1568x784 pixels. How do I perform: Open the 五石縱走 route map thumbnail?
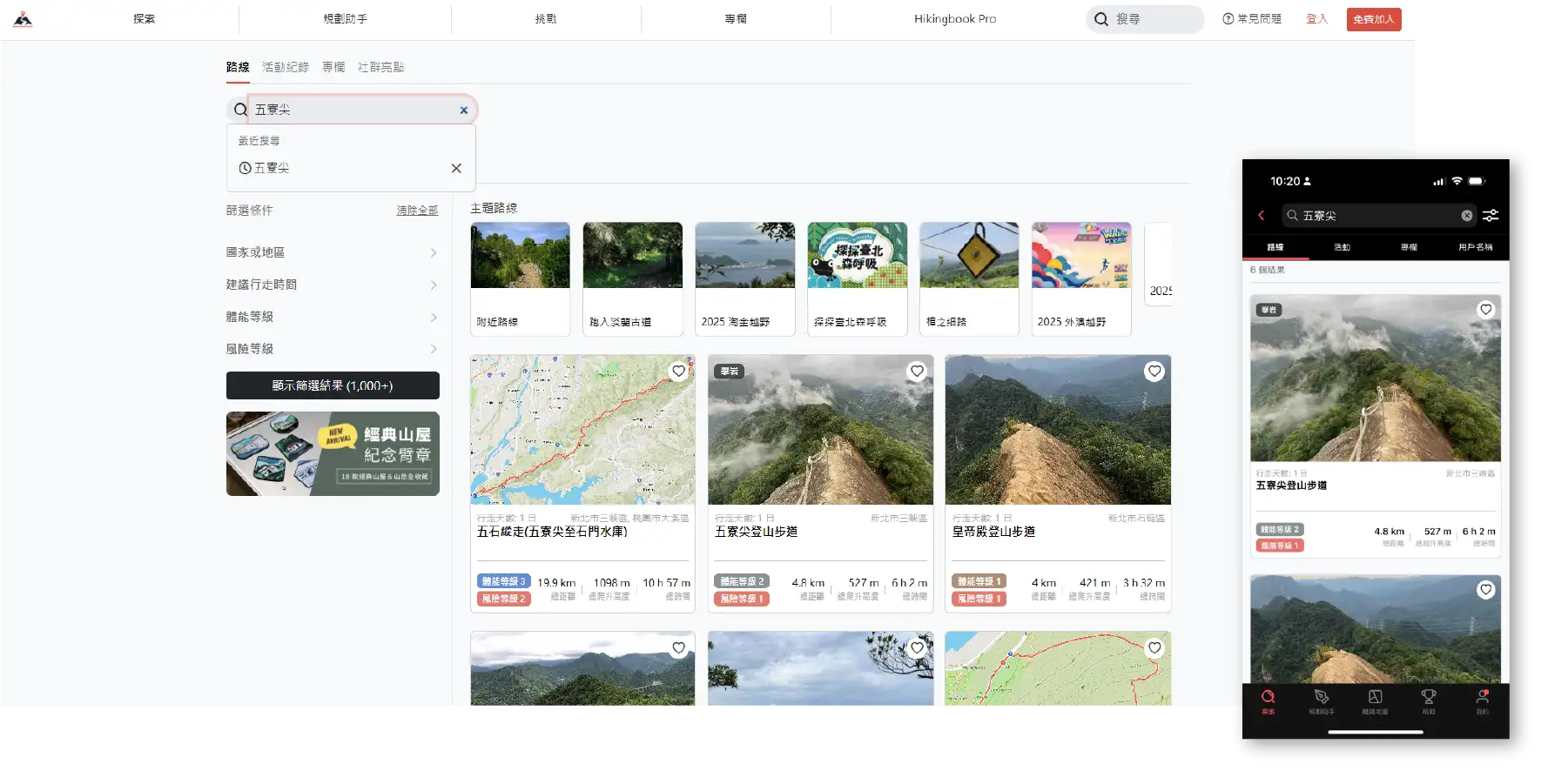click(582, 430)
